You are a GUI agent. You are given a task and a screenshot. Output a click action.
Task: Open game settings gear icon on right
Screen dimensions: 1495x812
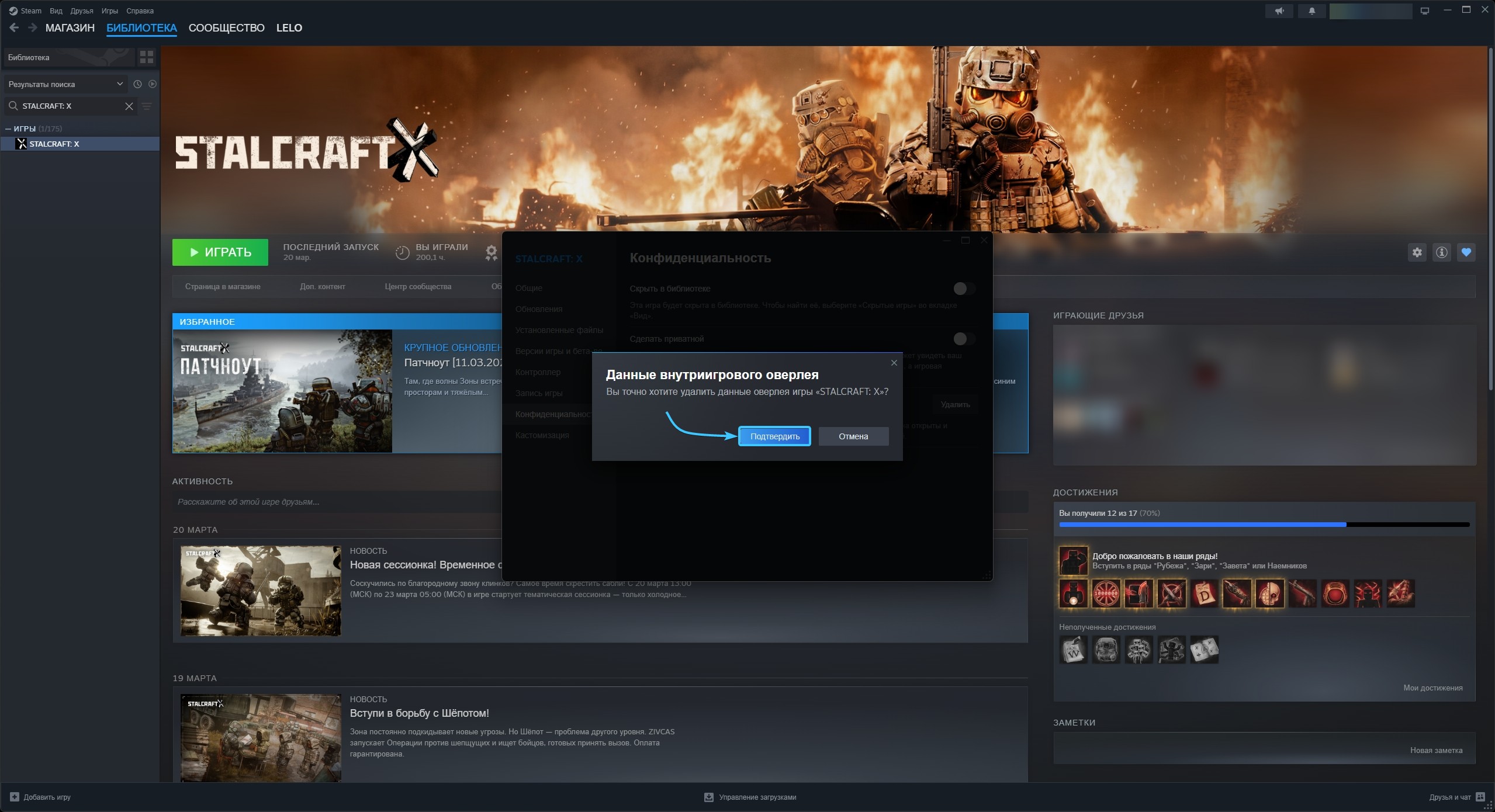point(1417,252)
